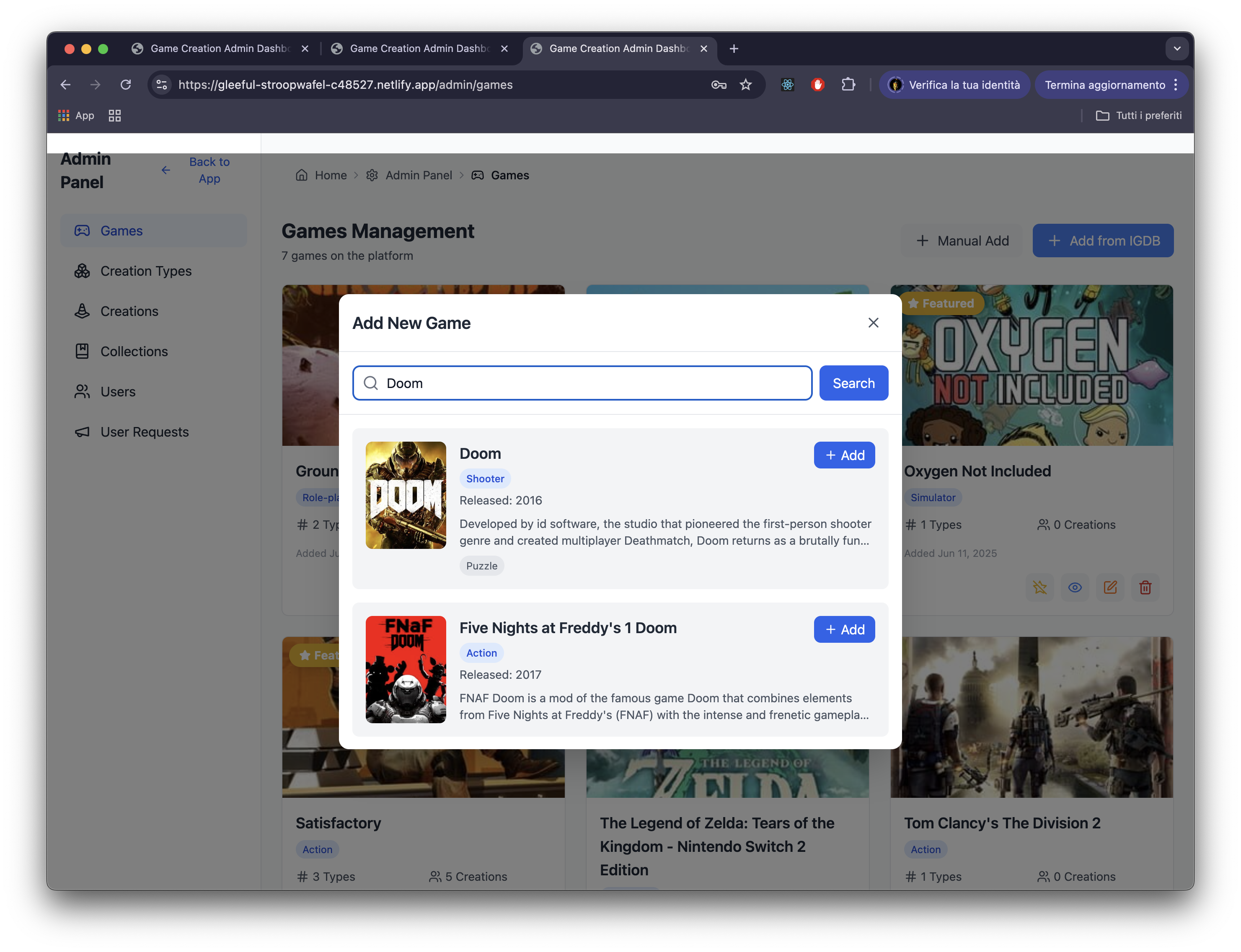This screenshot has height=952, width=1241.
Task: Open Tutti i preferiti bookmarks folder
Action: pos(1139,116)
